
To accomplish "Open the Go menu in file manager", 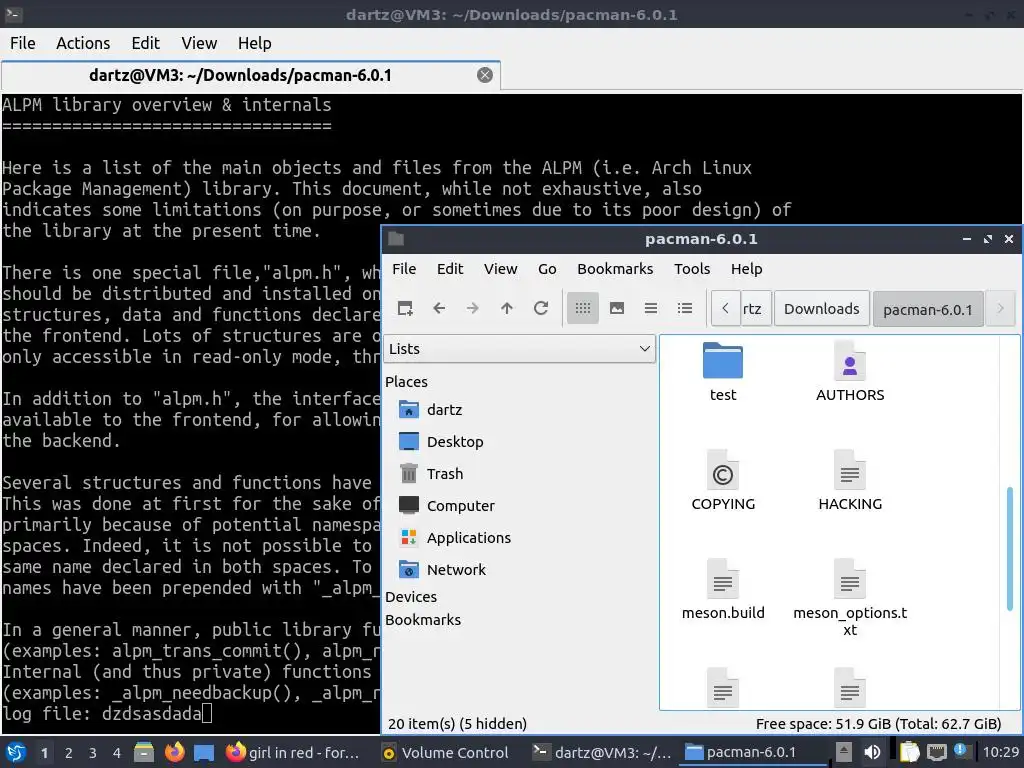I will pyautogui.click(x=547, y=269).
